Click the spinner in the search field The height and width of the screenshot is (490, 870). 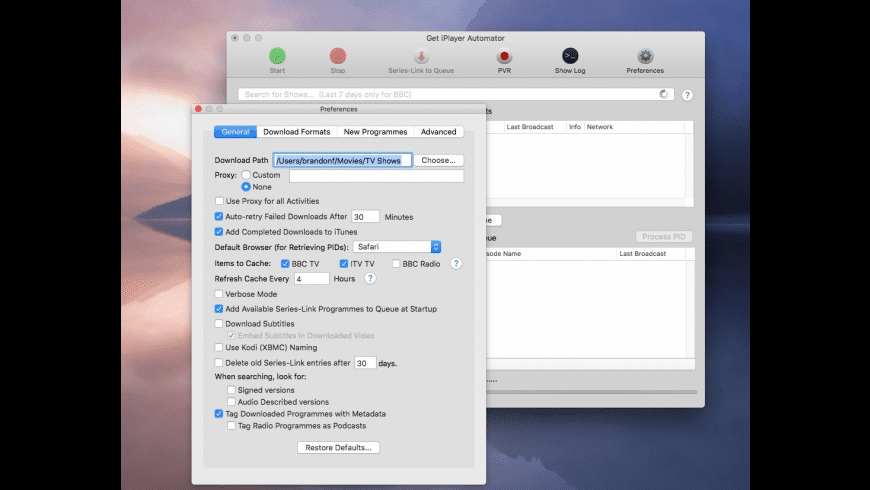click(x=664, y=94)
